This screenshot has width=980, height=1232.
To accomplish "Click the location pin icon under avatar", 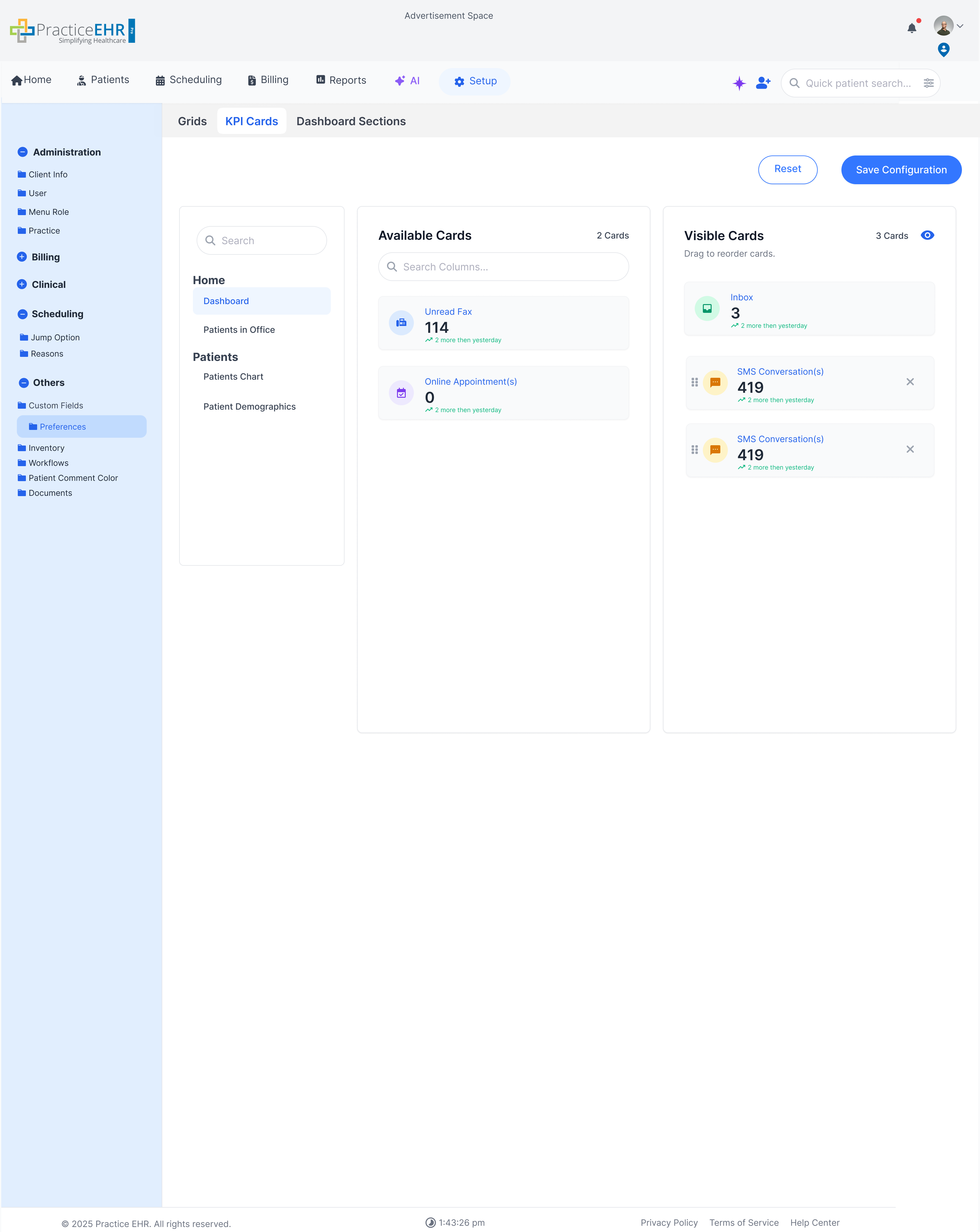I will (x=943, y=50).
